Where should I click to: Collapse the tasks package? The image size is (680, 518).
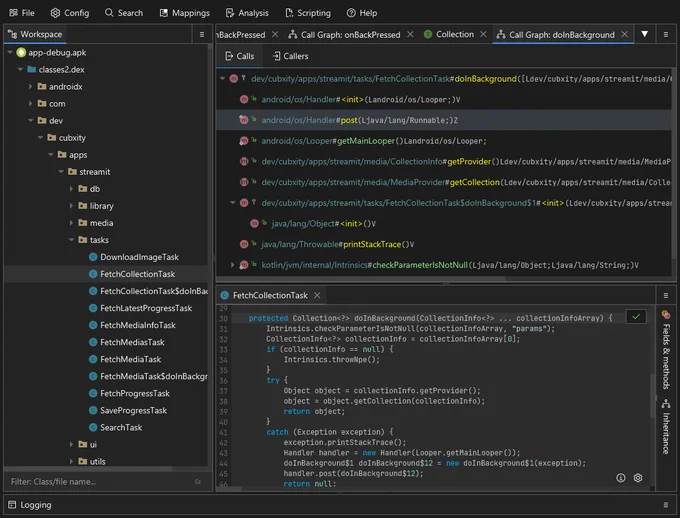pyautogui.click(x=71, y=240)
